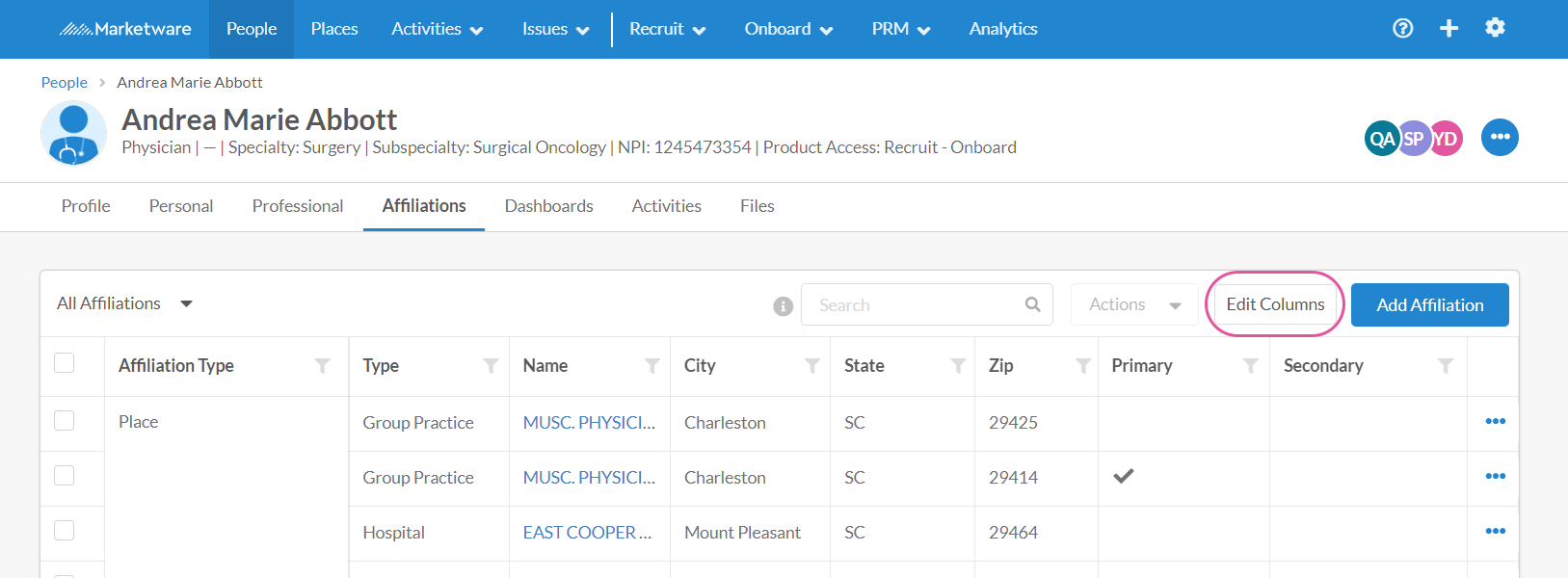Click the Edit Columns button
The width and height of the screenshot is (1568, 578).
click(1275, 304)
